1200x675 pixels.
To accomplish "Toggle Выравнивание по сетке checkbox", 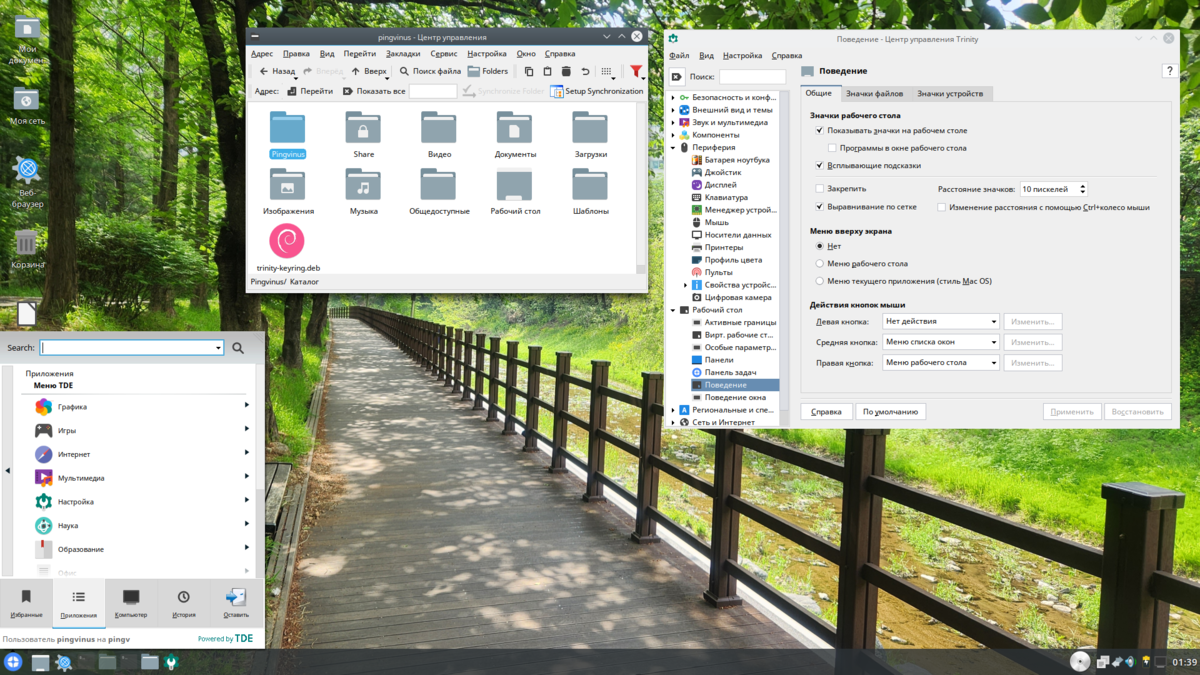I will [819, 207].
